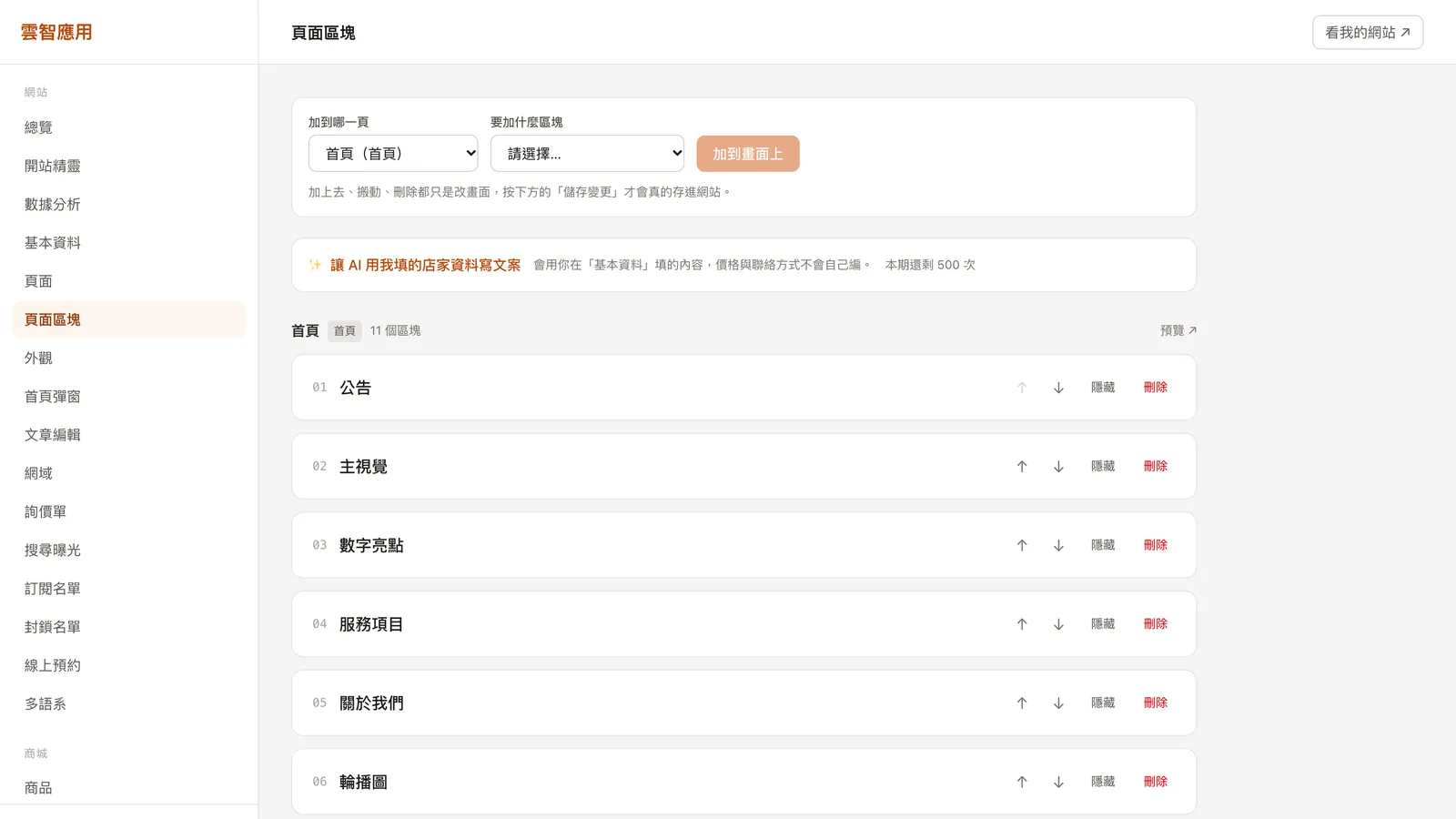Go to 線上預約 sidebar item

[x=129, y=665]
